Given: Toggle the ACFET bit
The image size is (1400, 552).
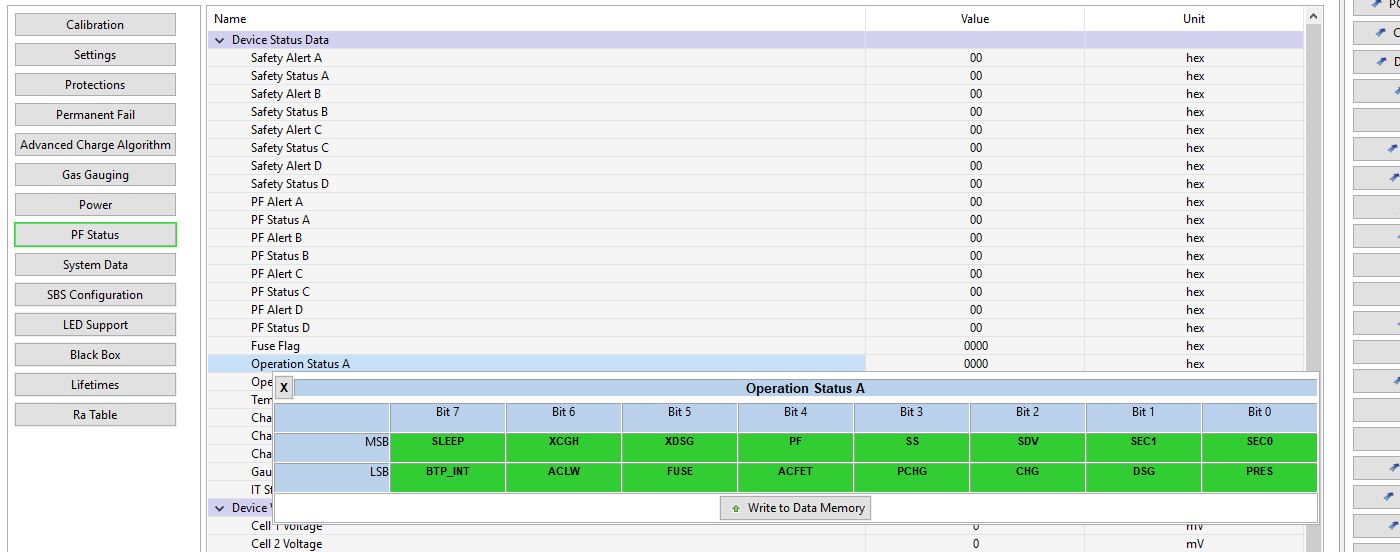Looking at the screenshot, I should 796,477.
